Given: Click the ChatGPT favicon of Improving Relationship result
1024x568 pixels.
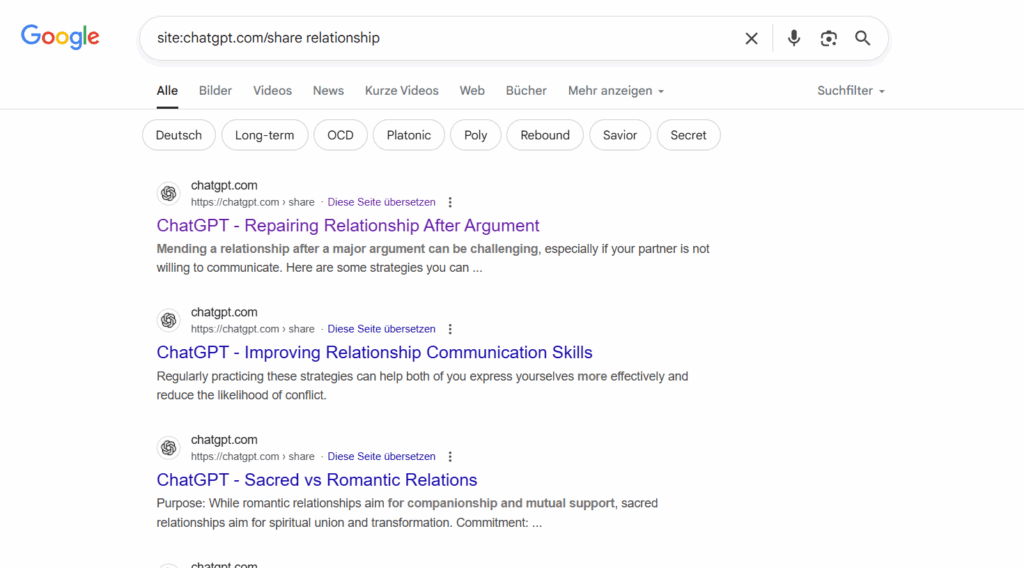Looking at the screenshot, I should 168,320.
